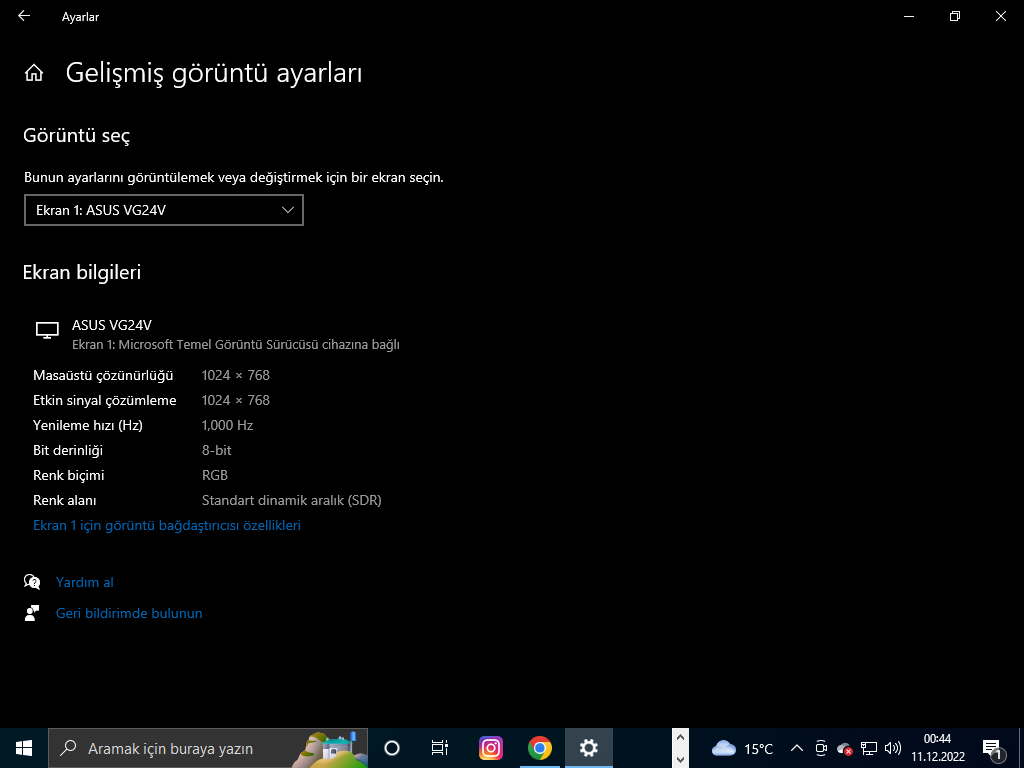Click the Settings gear taskbar icon

tap(588, 748)
